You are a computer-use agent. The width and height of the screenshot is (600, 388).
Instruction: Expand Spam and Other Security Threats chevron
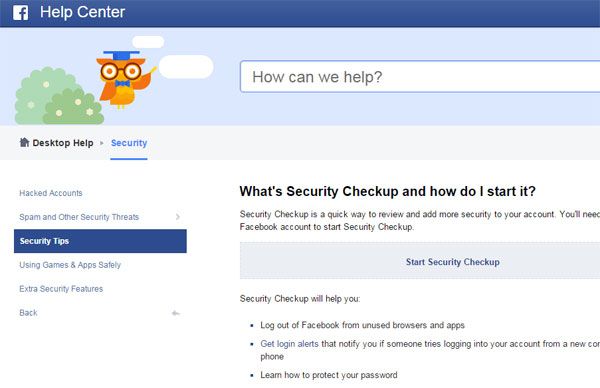click(x=178, y=217)
